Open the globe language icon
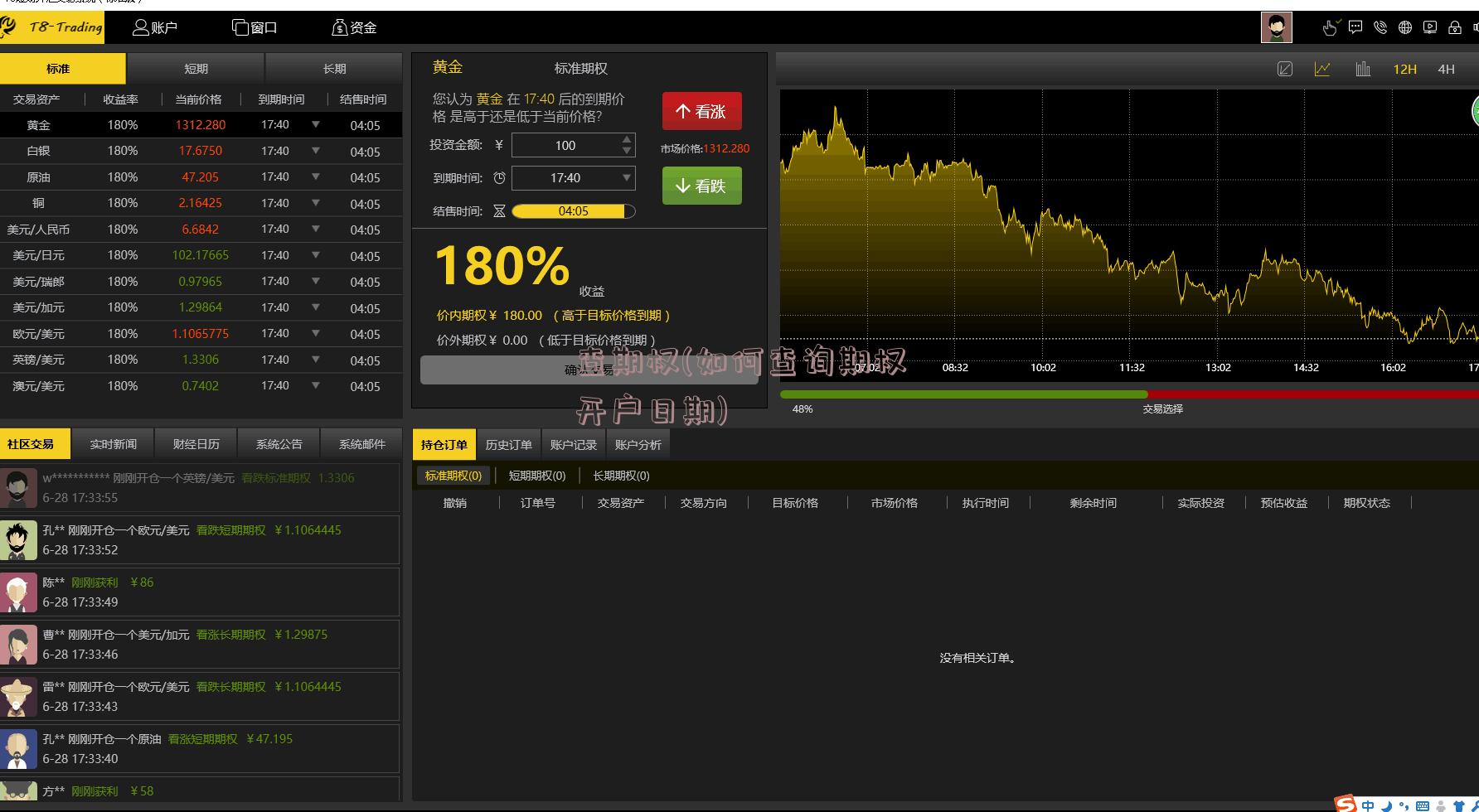1479x812 pixels. click(x=1405, y=27)
